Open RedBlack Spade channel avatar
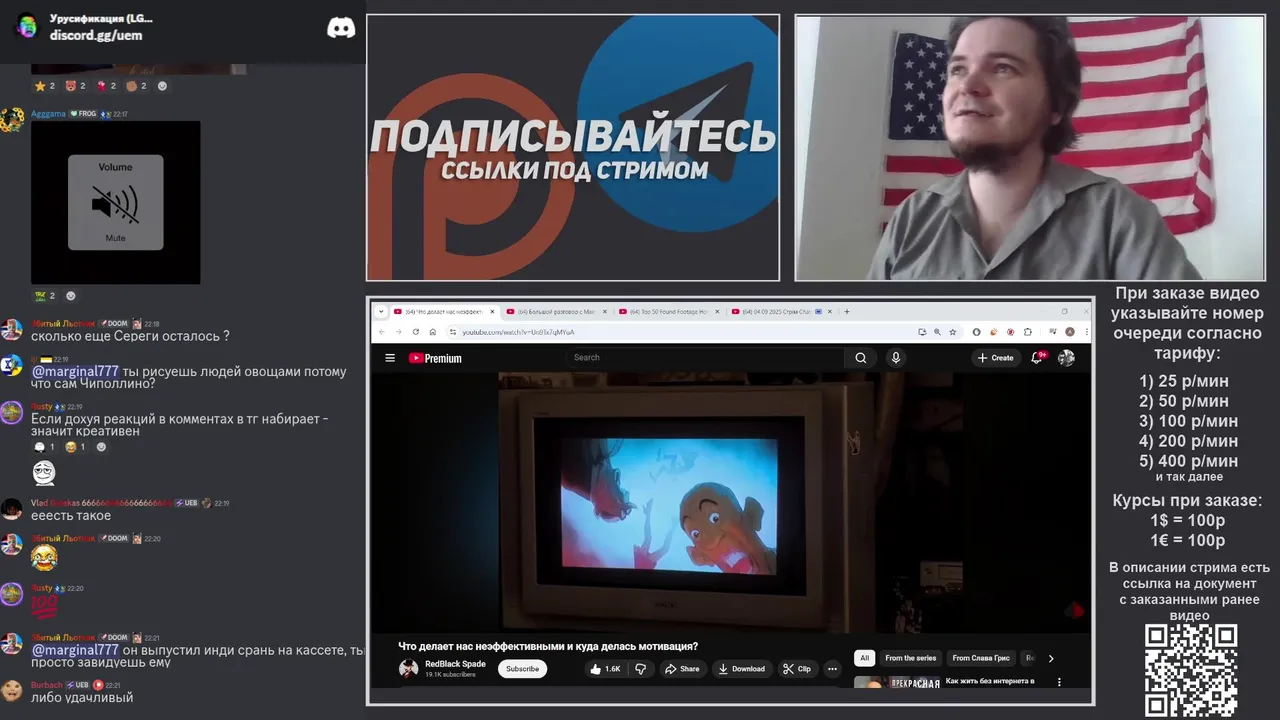Image resolution: width=1280 pixels, height=720 pixels. (409, 669)
